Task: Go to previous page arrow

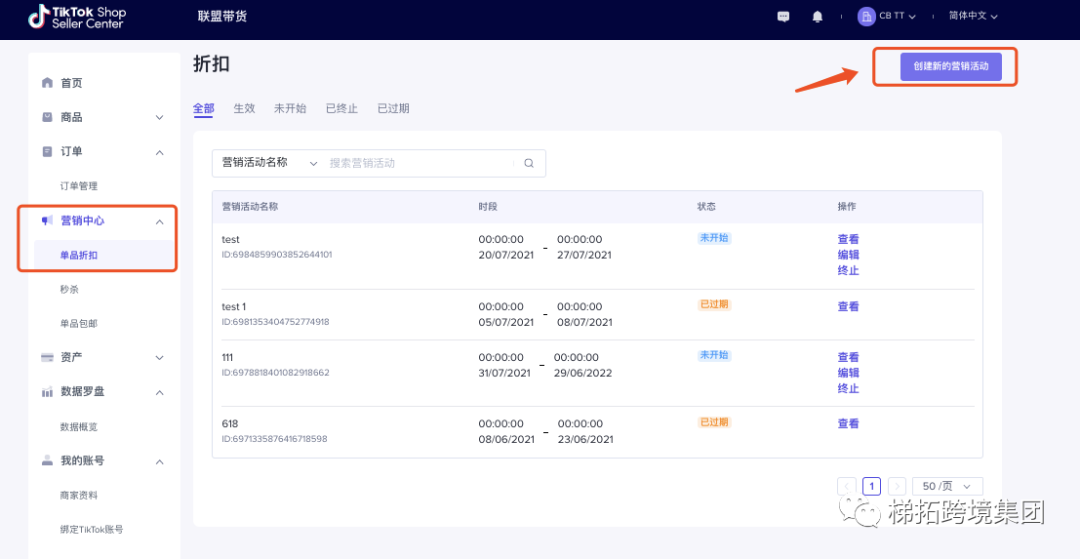Action: click(847, 486)
